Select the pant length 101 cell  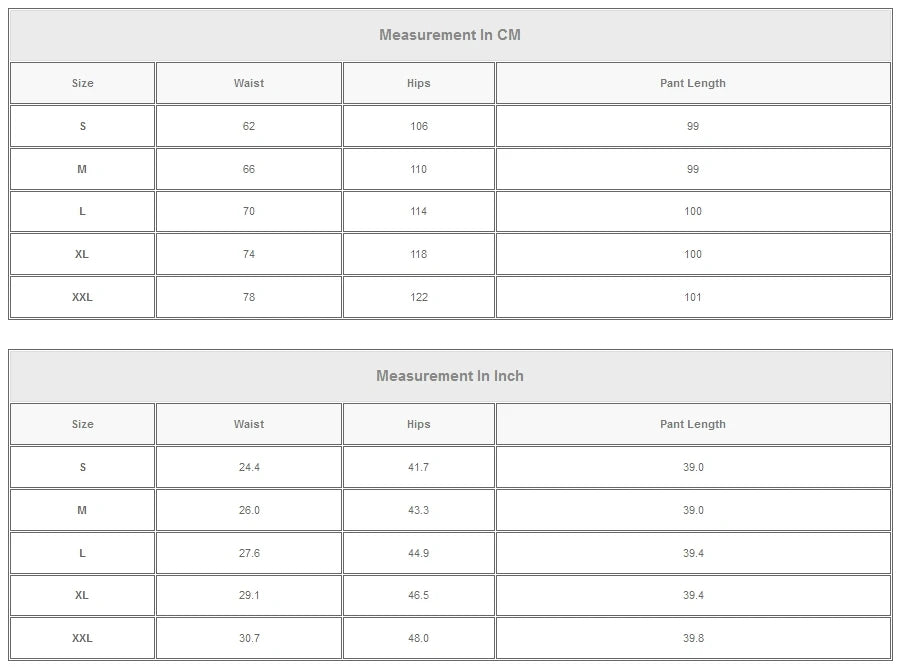(x=693, y=297)
